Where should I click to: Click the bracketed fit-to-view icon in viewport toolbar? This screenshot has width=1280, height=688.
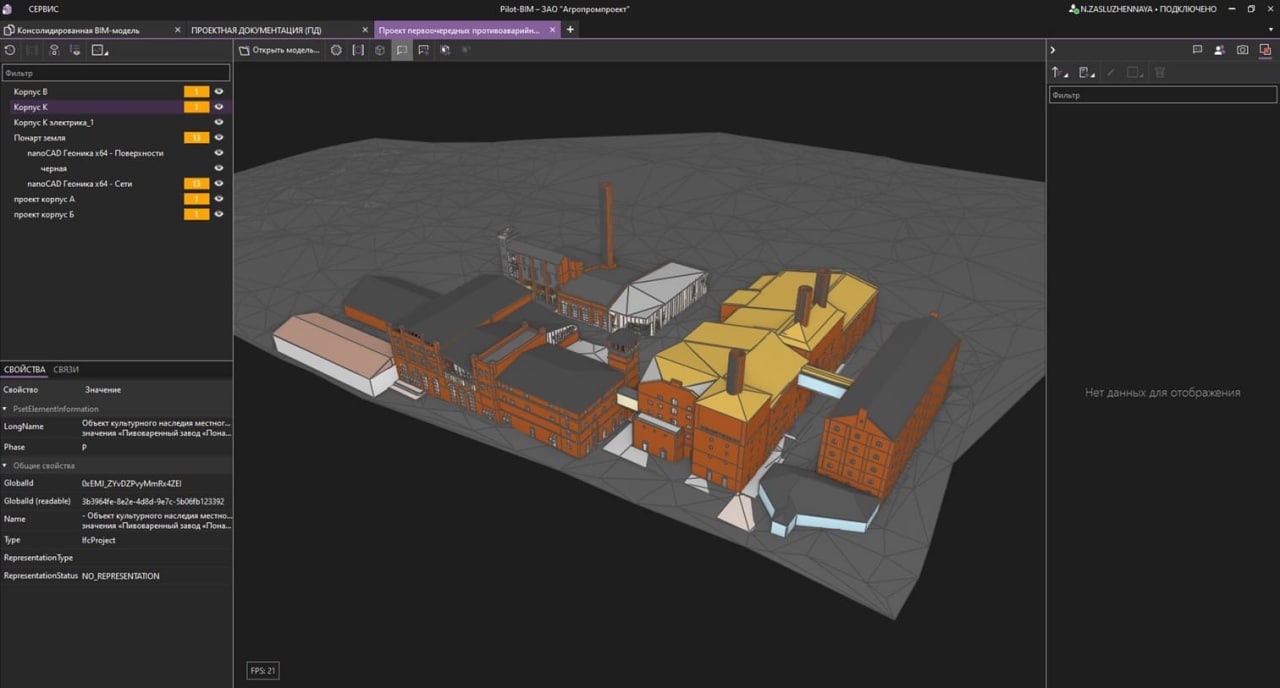(358, 50)
